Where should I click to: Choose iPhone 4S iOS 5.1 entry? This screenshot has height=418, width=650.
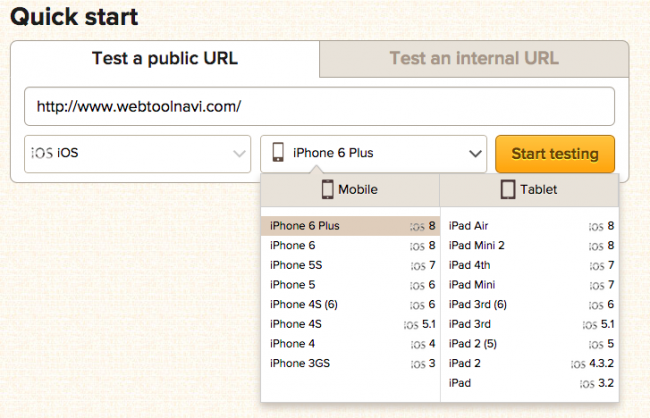click(x=350, y=324)
